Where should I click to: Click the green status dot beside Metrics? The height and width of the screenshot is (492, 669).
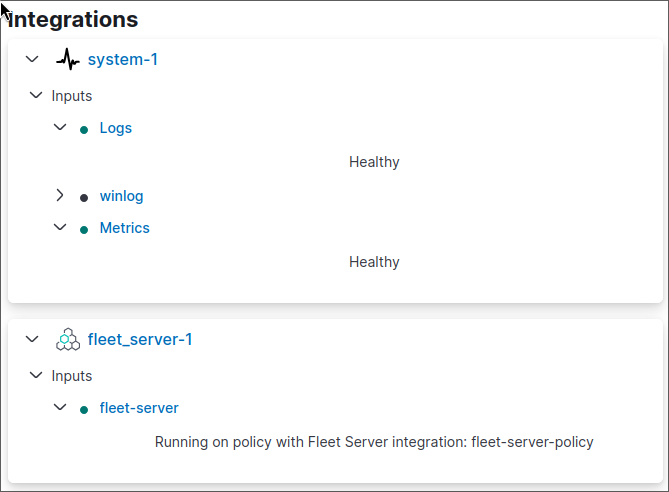84,230
